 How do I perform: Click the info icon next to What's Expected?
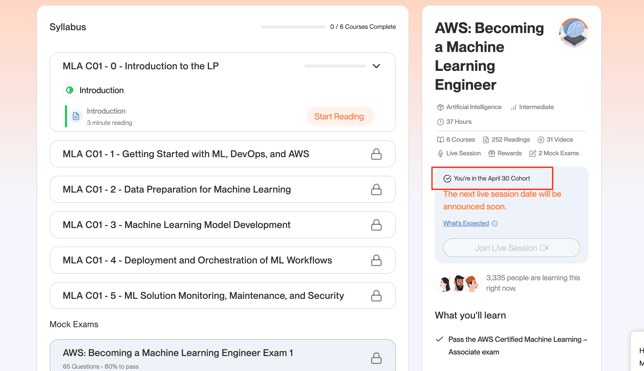point(494,224)
